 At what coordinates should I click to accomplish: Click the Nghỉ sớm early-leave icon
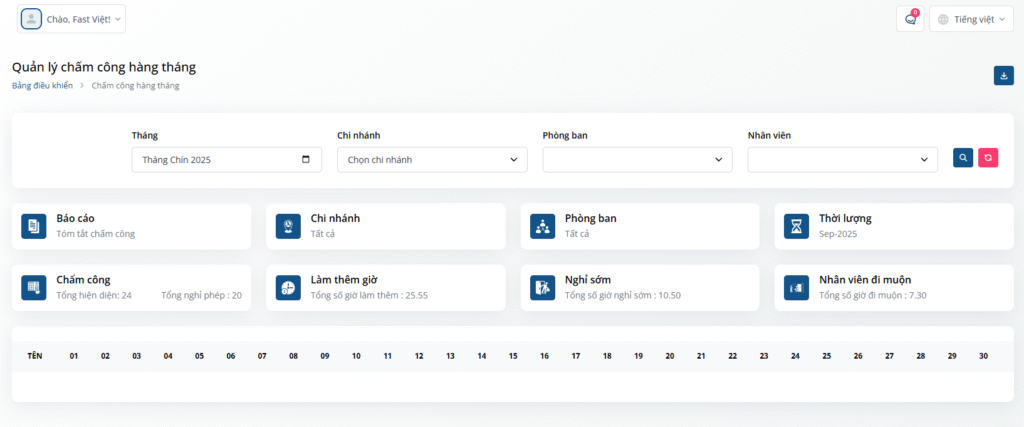pyautogui.click(x=542, y=287)
